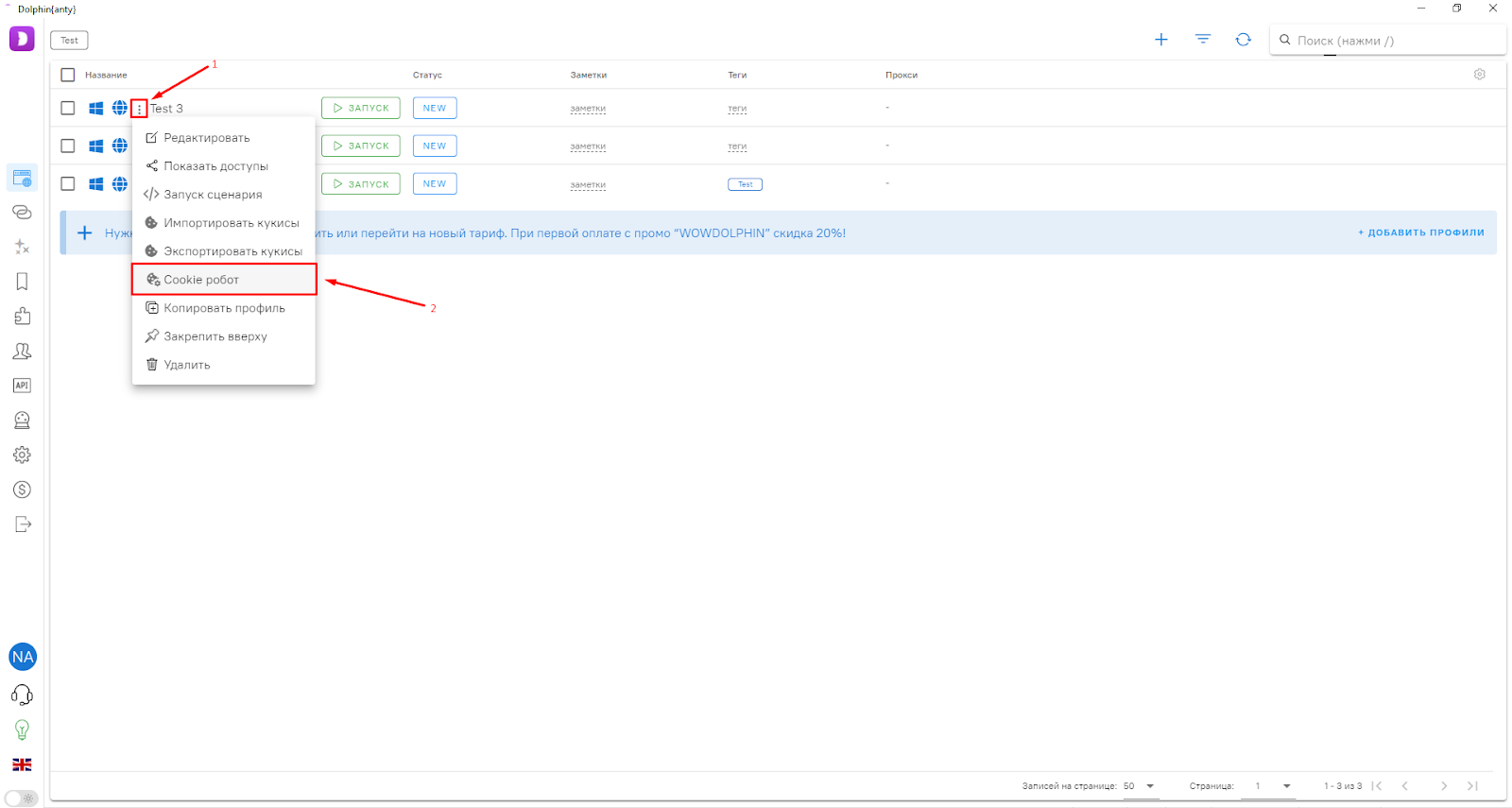Select Cookie робот from context menu
The width and height of the screenshot is (1512, 808).
coord(201,280)
